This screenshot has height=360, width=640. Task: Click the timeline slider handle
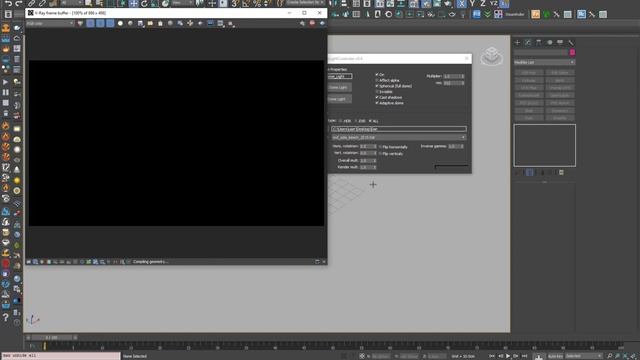[51, 338]
